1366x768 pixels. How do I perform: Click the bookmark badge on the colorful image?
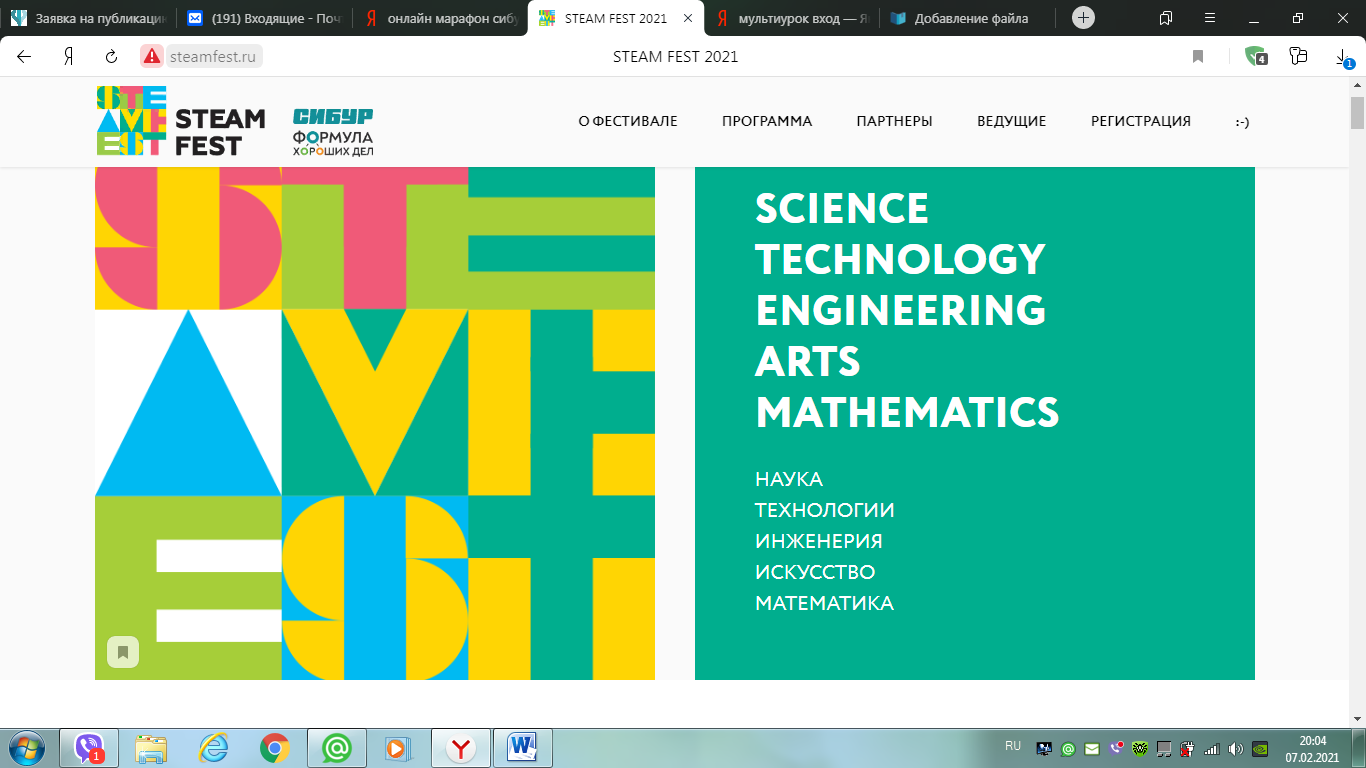(x=123, y=652)
